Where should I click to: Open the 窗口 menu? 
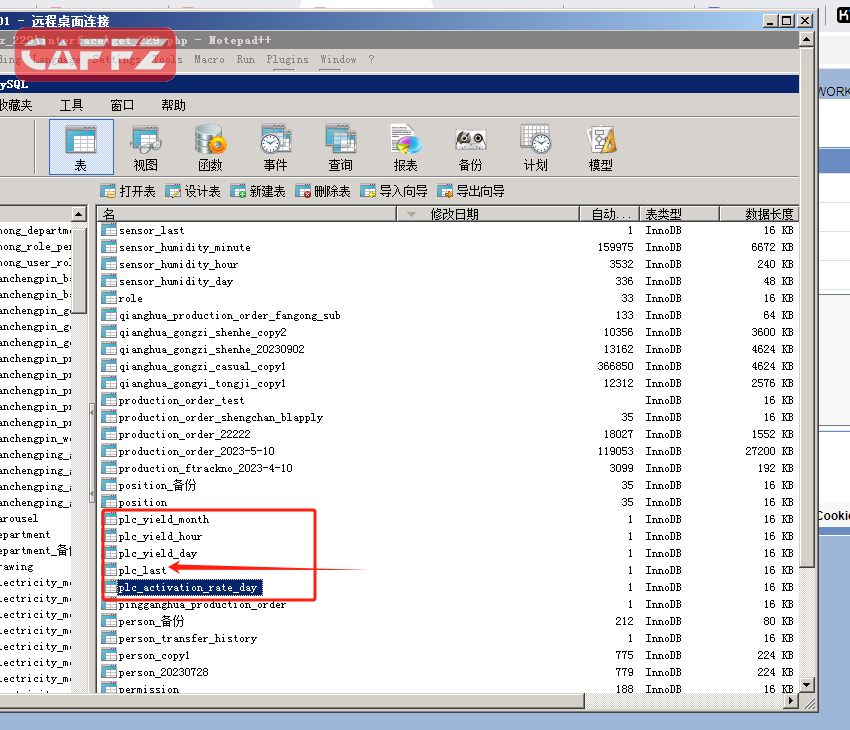tap(122, 105)
